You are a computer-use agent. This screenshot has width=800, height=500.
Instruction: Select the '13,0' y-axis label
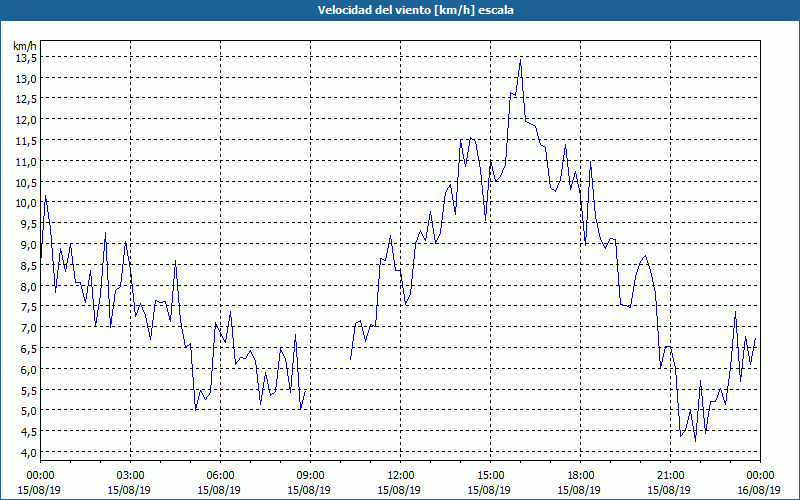[x=26, y=79]
